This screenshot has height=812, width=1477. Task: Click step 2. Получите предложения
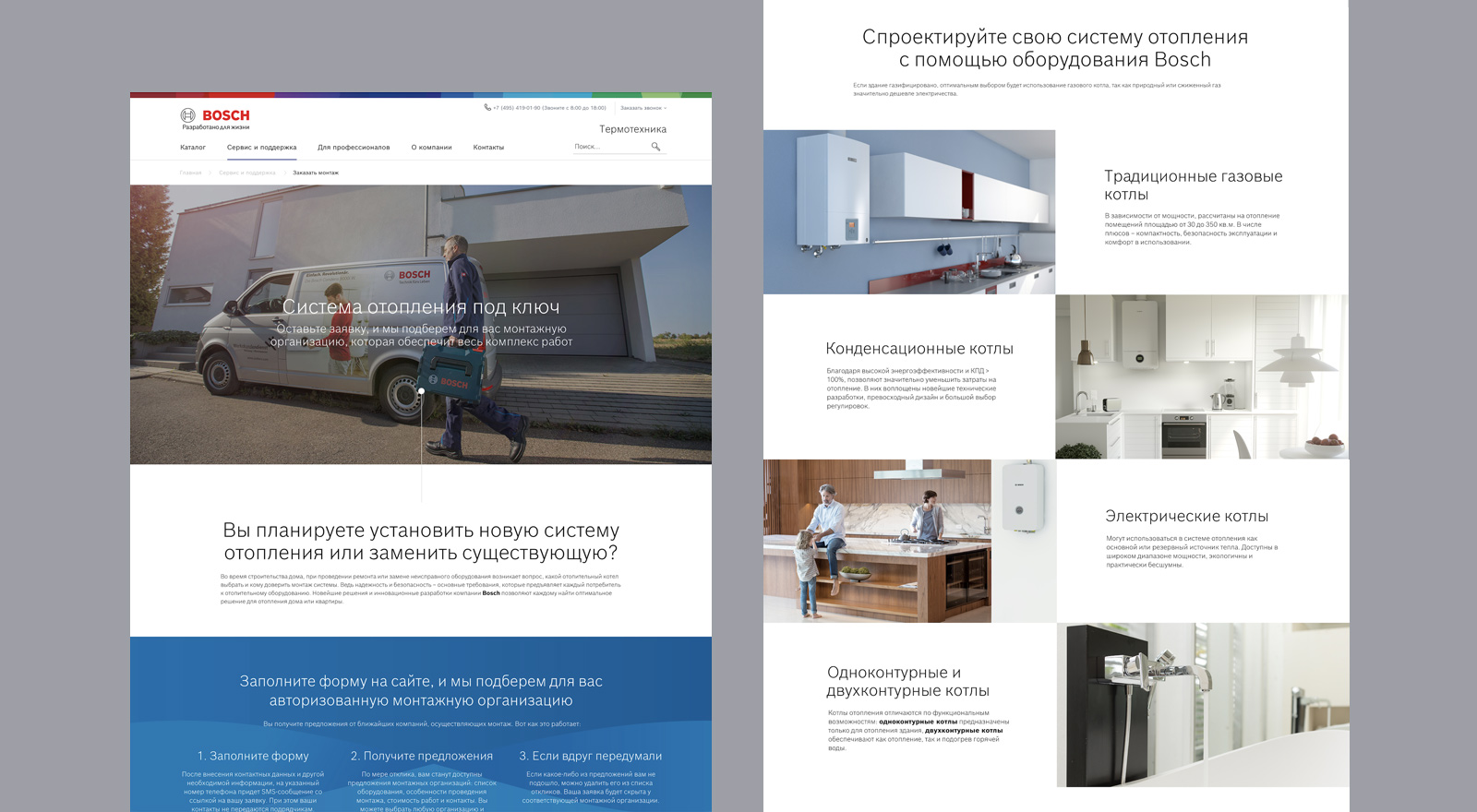pyautogui.click(x=422, y=756)
